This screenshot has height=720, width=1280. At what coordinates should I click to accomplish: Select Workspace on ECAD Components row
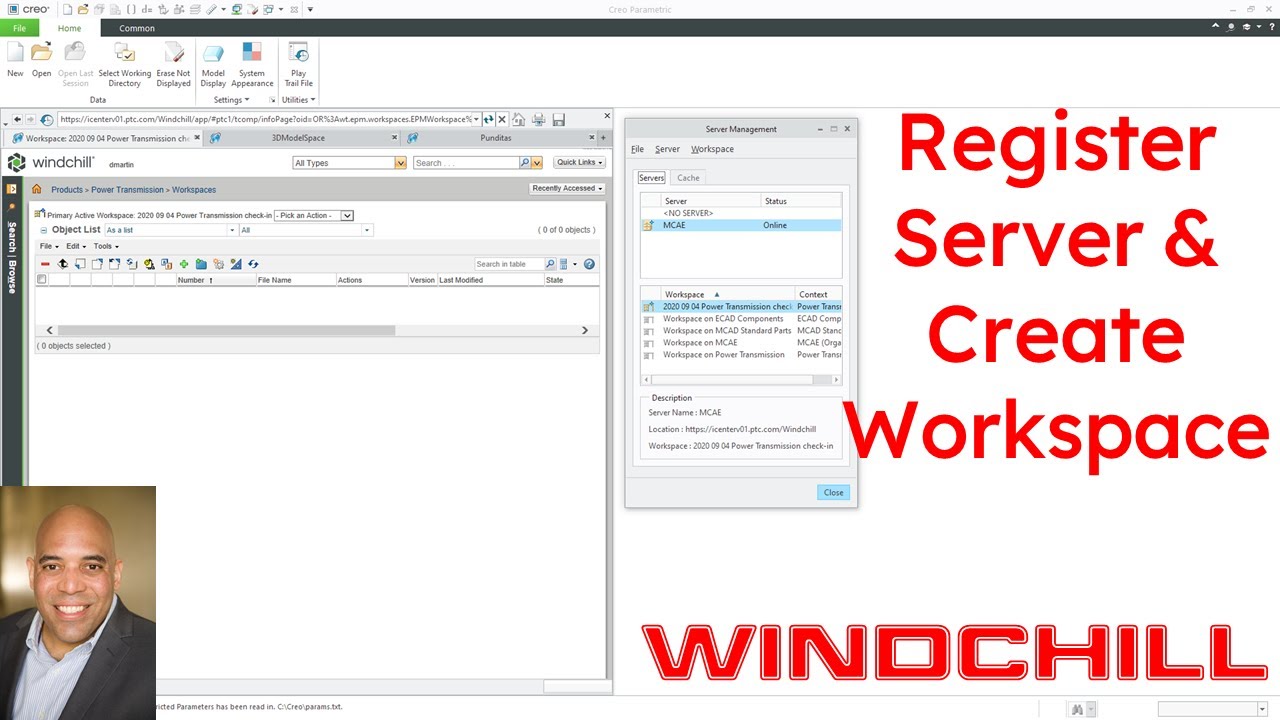(x=741, y=318)
